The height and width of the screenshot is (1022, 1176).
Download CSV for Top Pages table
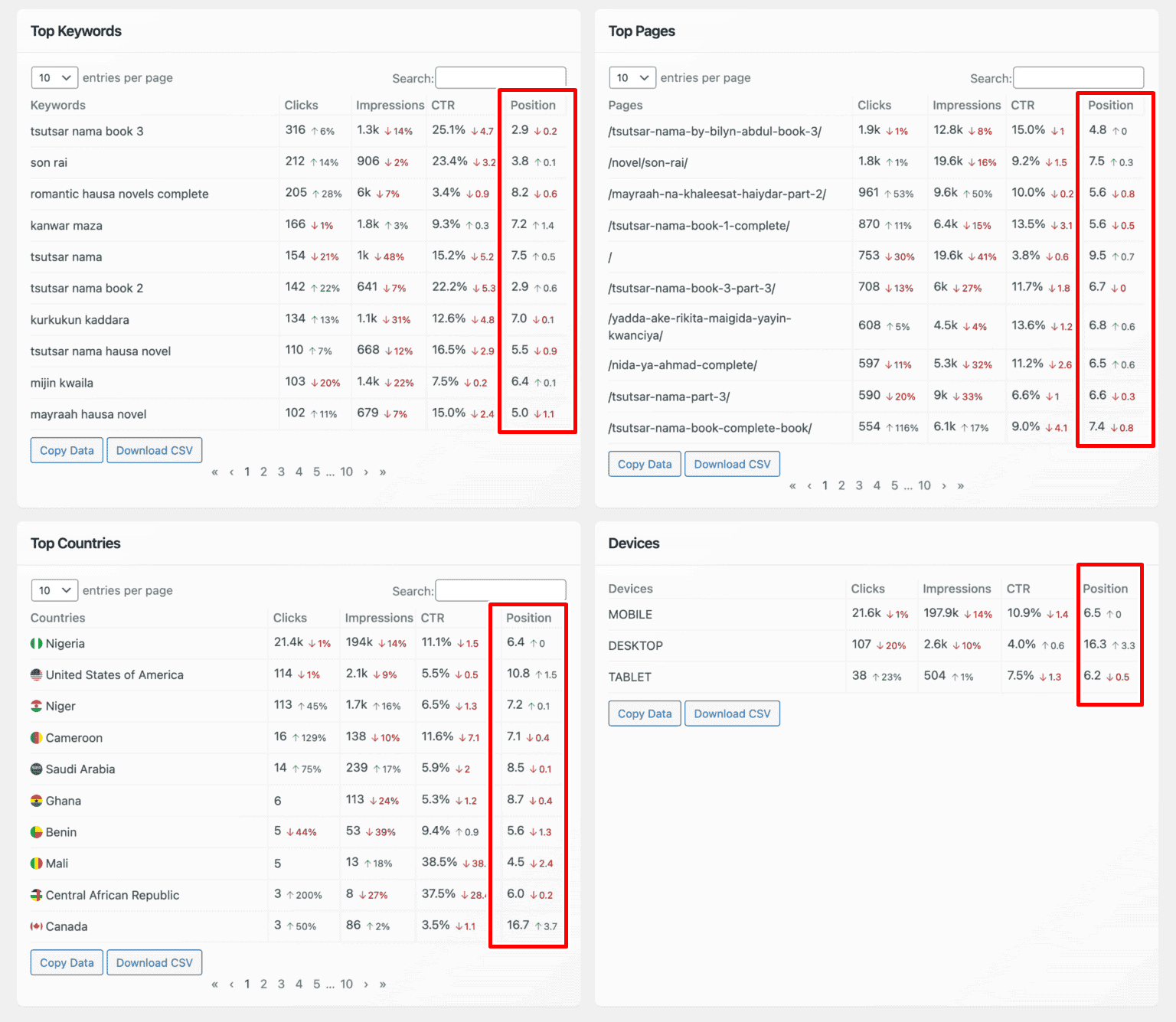[732, 464]
